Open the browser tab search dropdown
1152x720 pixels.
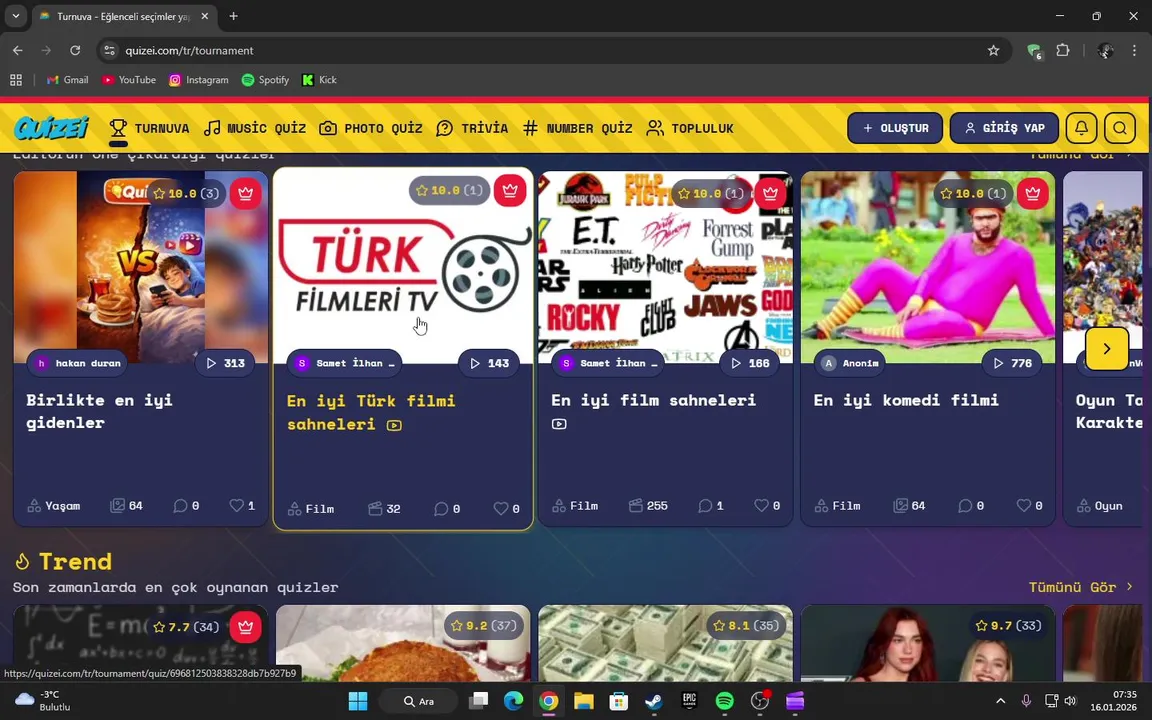pyautogui.click(x=15, y=15)
